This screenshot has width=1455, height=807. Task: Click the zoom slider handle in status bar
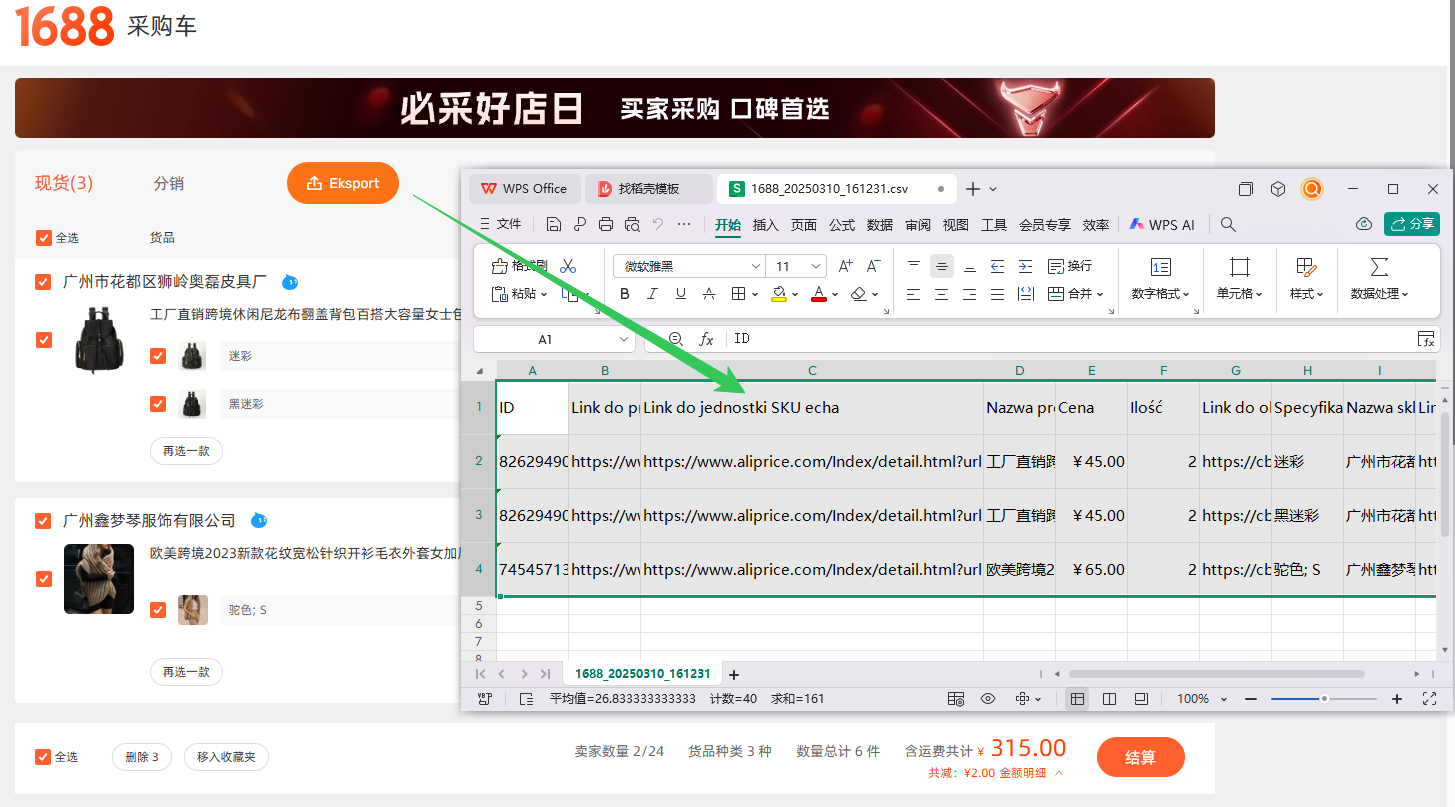click(x=1324, y=699)
